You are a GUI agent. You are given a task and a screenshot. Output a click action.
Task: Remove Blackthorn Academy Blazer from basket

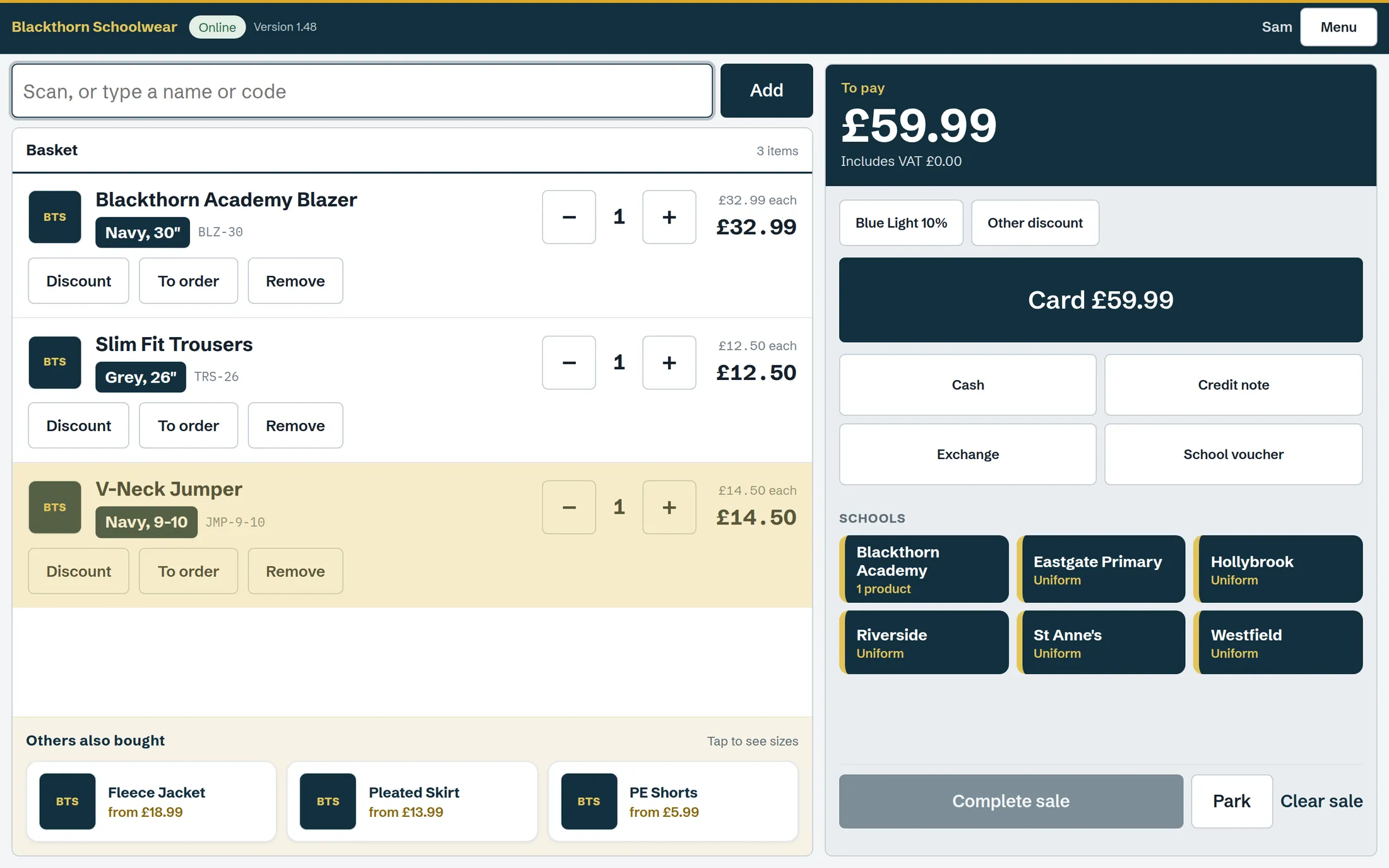[295, 281]
